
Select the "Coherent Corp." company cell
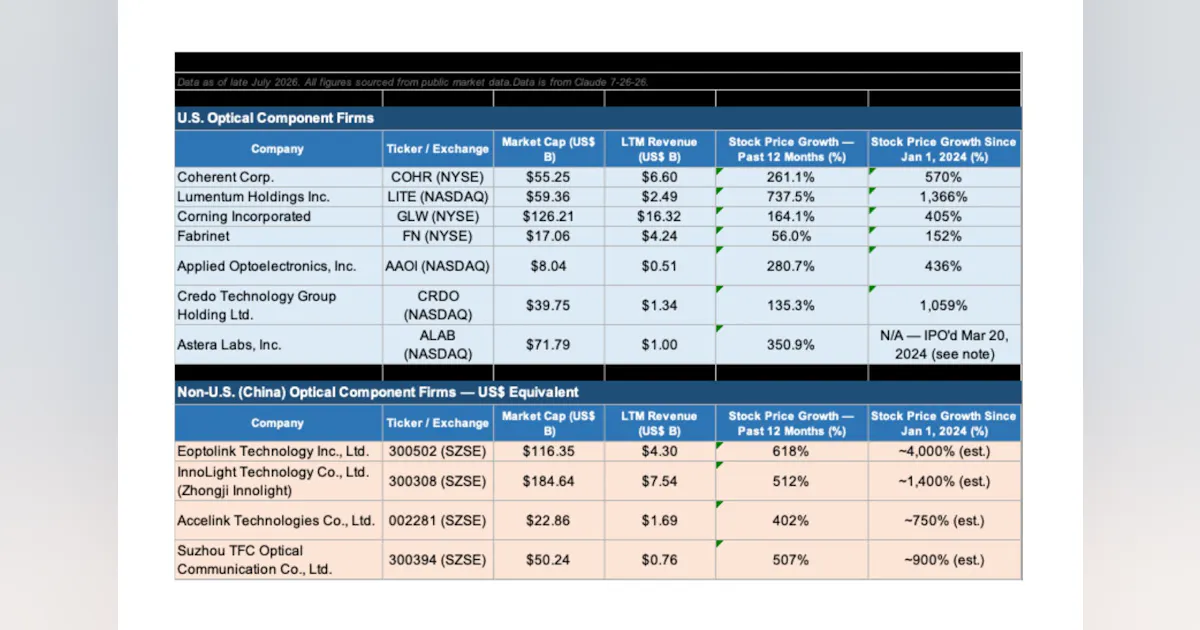coord(278,177)
